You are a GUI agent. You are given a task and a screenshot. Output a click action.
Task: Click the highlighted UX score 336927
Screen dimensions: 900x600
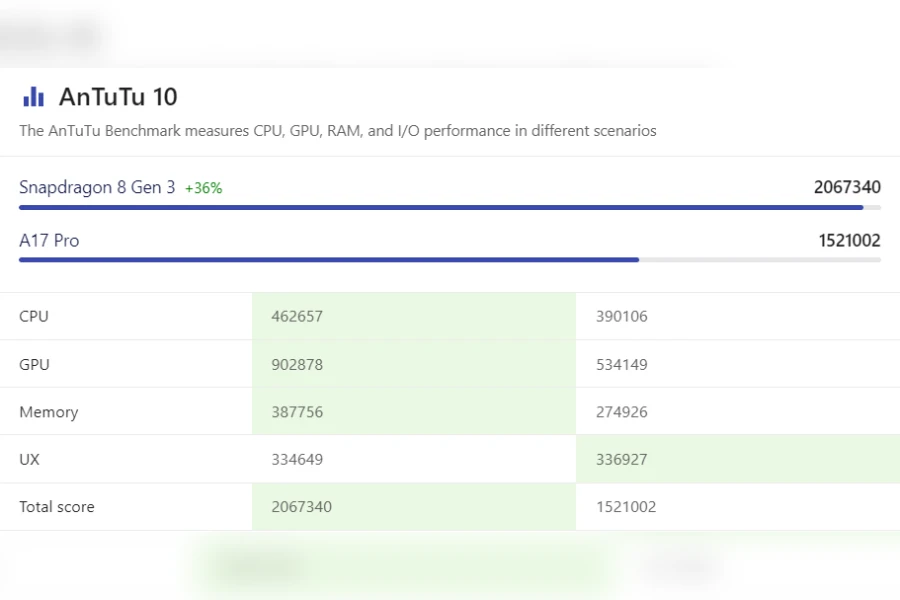click(622, 459)
